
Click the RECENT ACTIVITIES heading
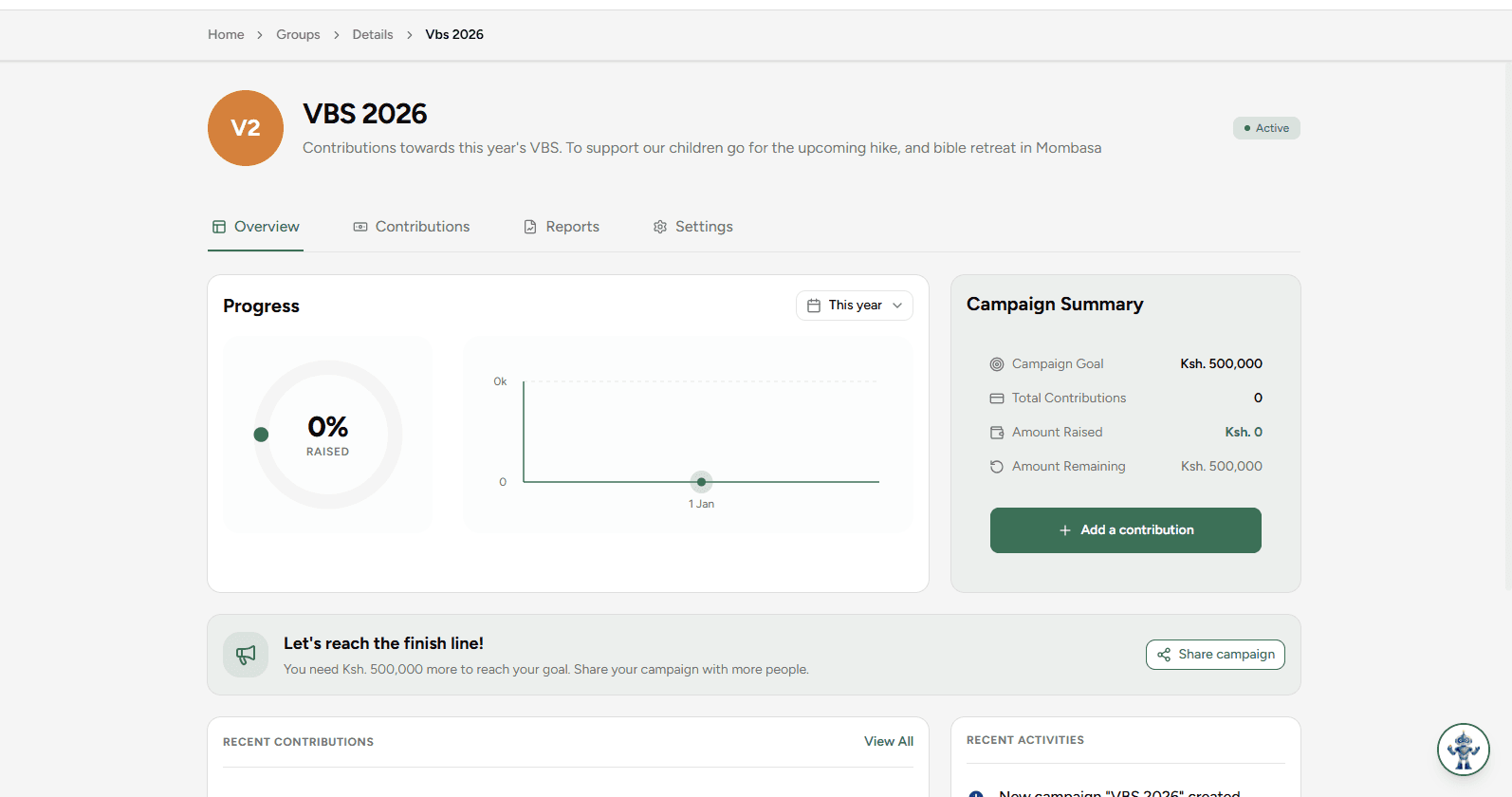pyautogui.click(x=1025, y=740)
